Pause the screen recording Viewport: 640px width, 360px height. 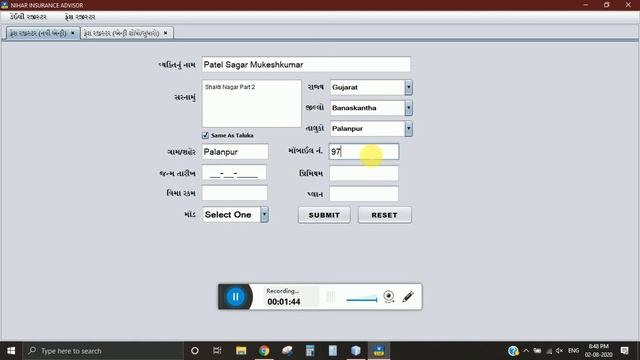[x=236, y=297]
